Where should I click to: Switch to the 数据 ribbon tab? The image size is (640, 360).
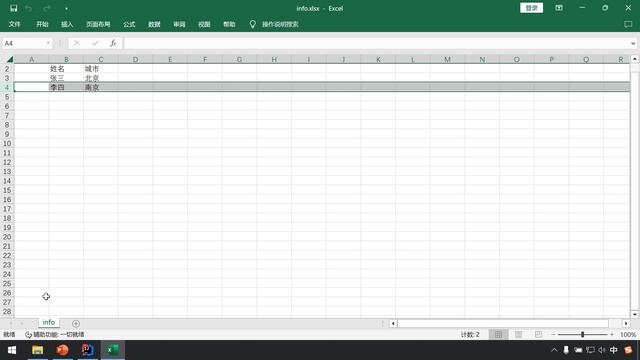click(x=154, y=24)
